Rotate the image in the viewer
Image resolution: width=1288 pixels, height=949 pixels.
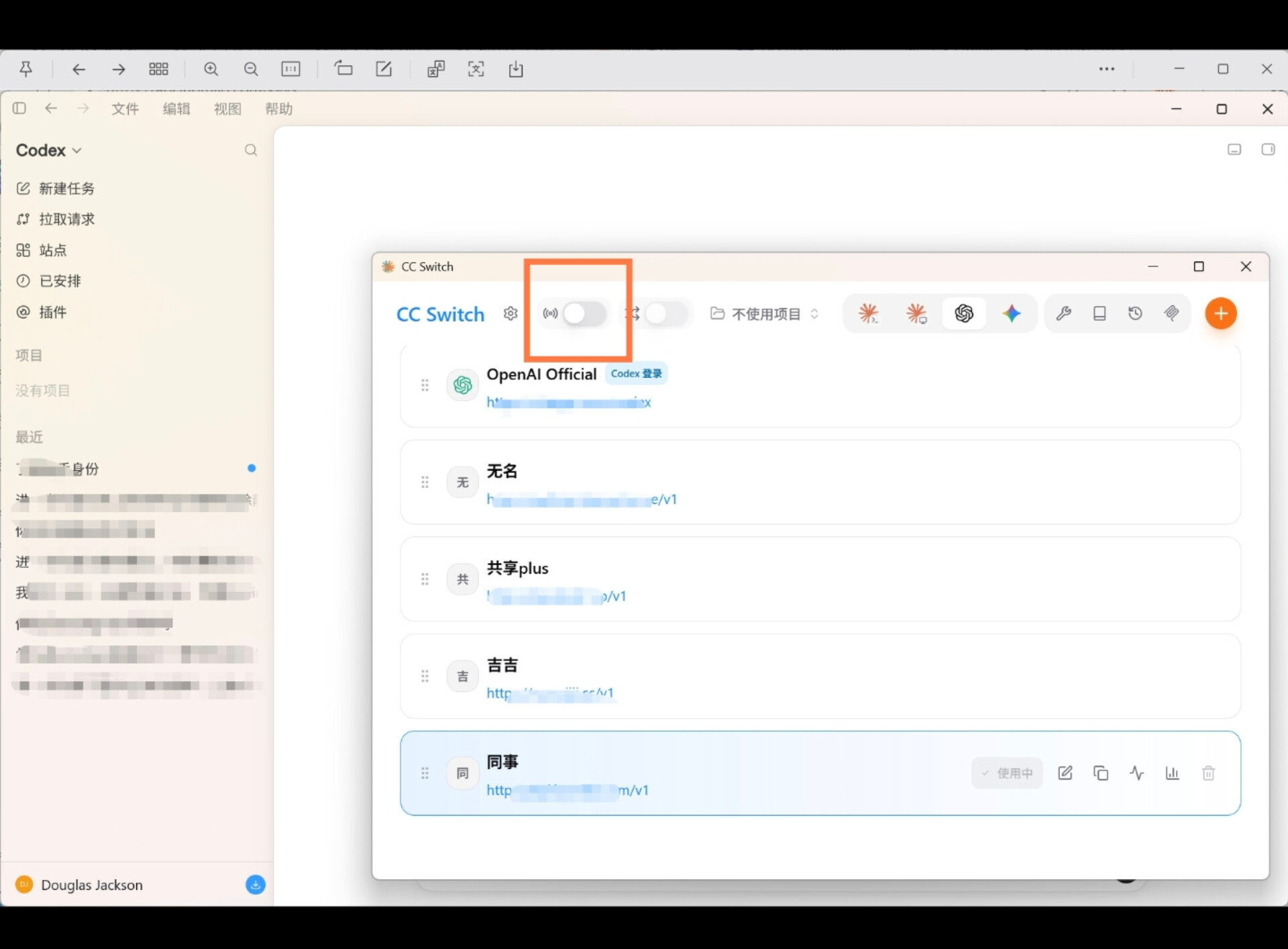pos(343,69)
